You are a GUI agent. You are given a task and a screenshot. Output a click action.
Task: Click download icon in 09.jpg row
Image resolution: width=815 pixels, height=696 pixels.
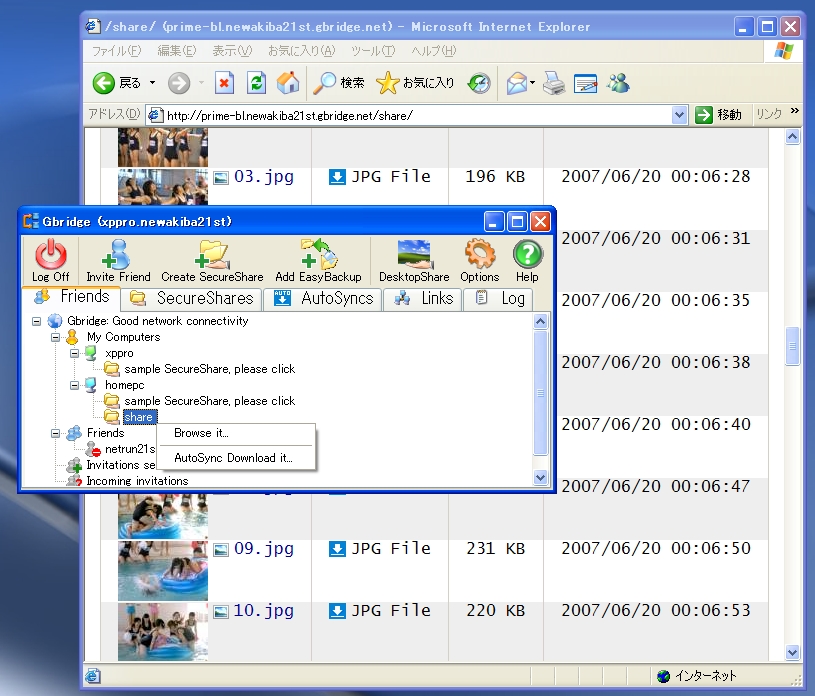pos(337,549)
